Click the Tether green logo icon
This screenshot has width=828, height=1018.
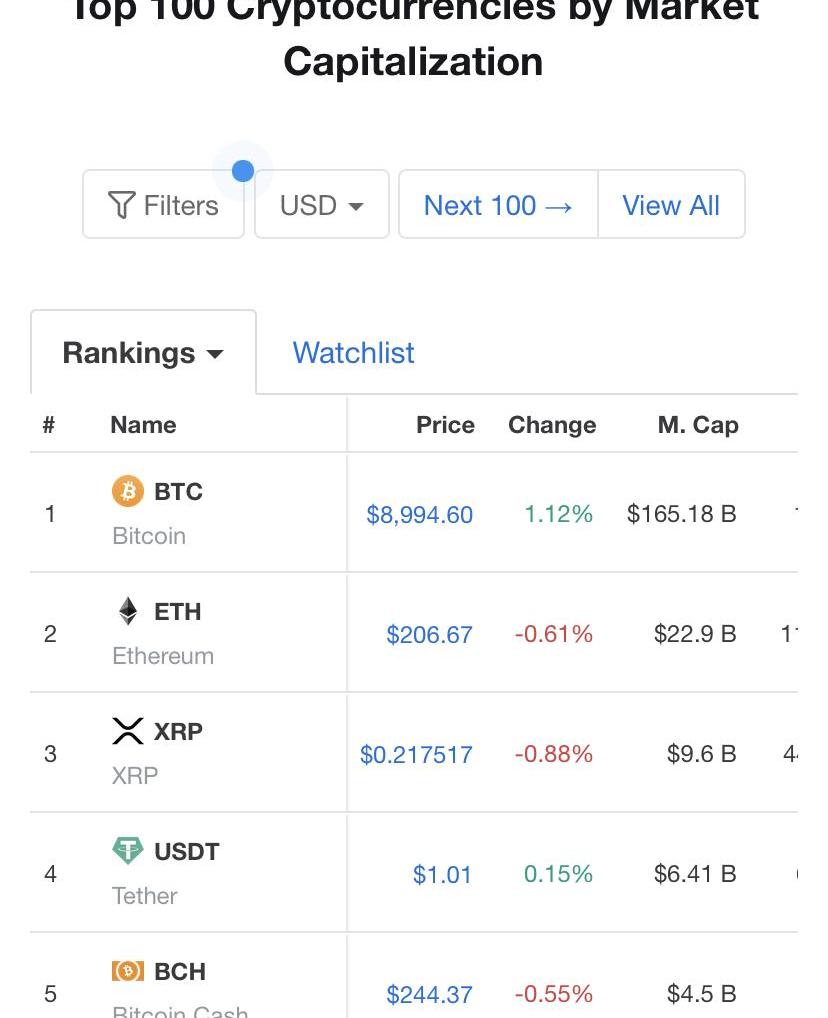[128, 850]
